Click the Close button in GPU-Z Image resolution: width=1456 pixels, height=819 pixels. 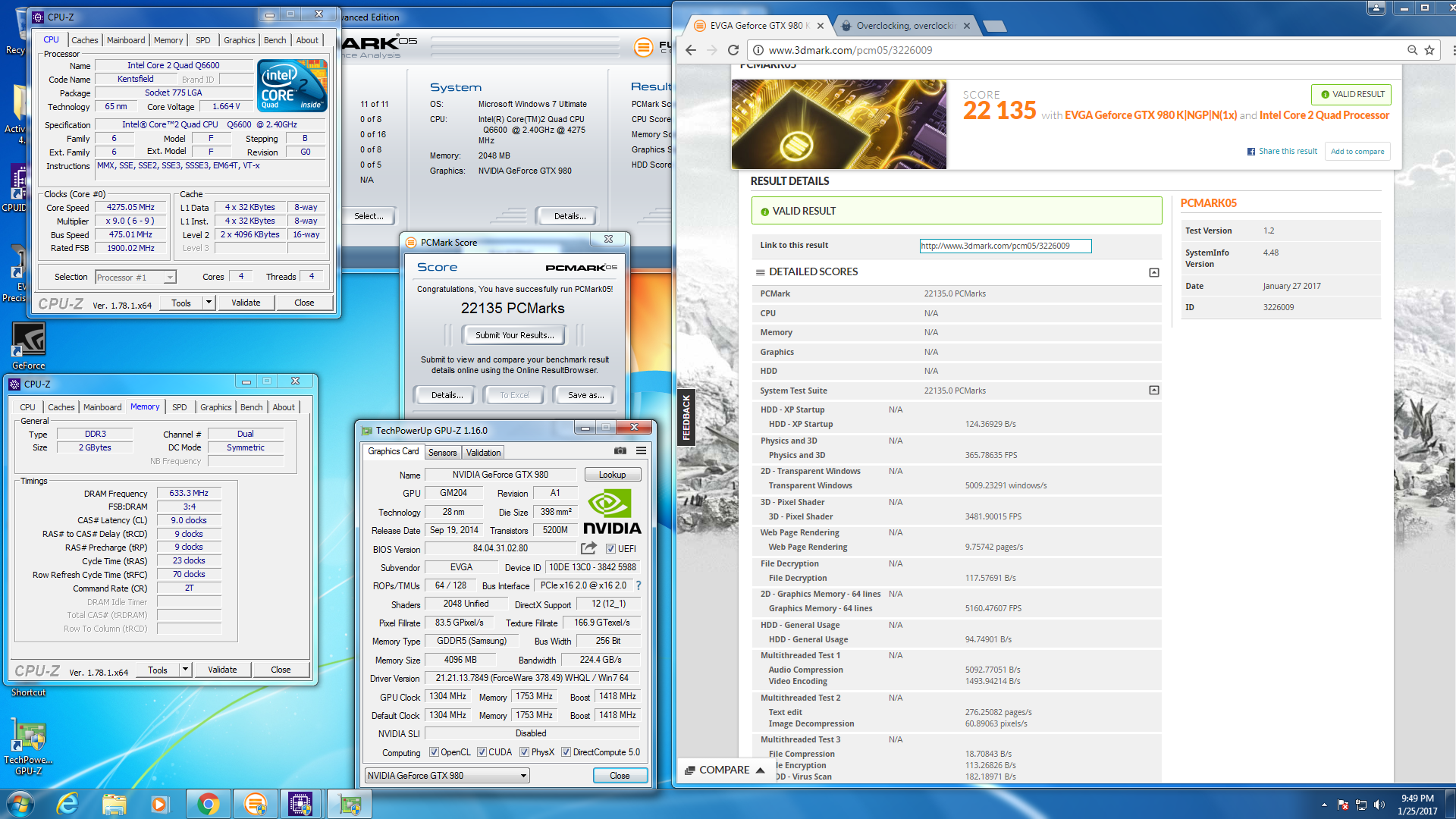tap(620, 775)
